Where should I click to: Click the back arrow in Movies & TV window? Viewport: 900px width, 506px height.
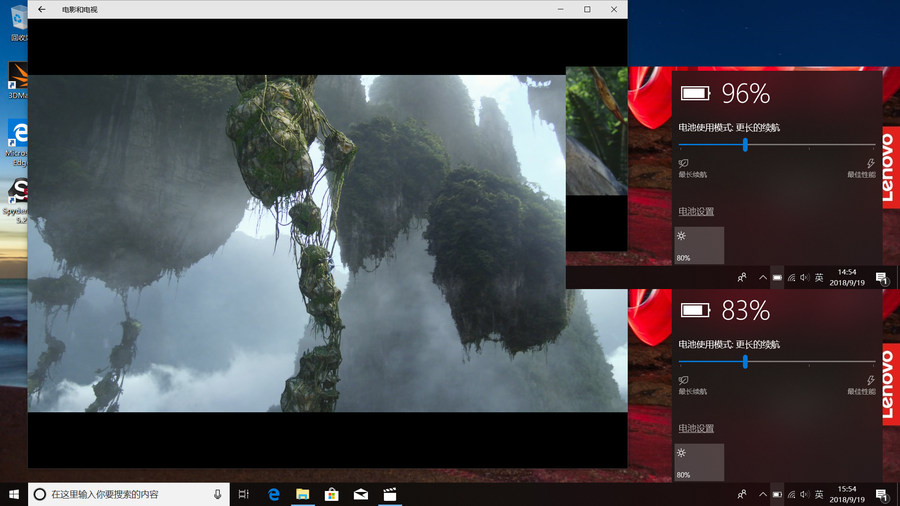pos(41,9)
